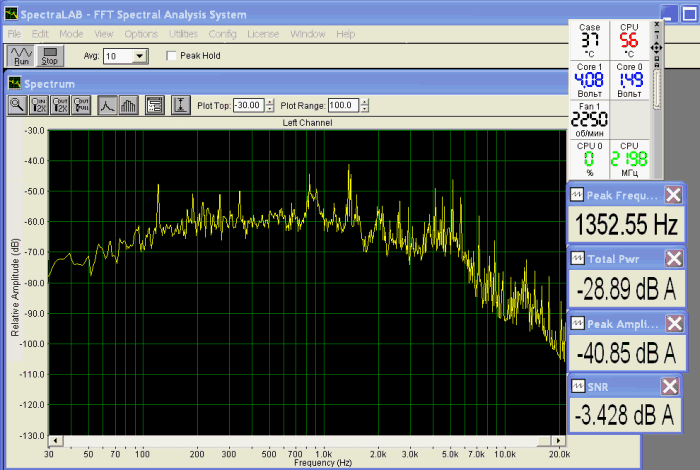Open the Utilities menu
Screen dimensions: 700x470
click(183, 33)
